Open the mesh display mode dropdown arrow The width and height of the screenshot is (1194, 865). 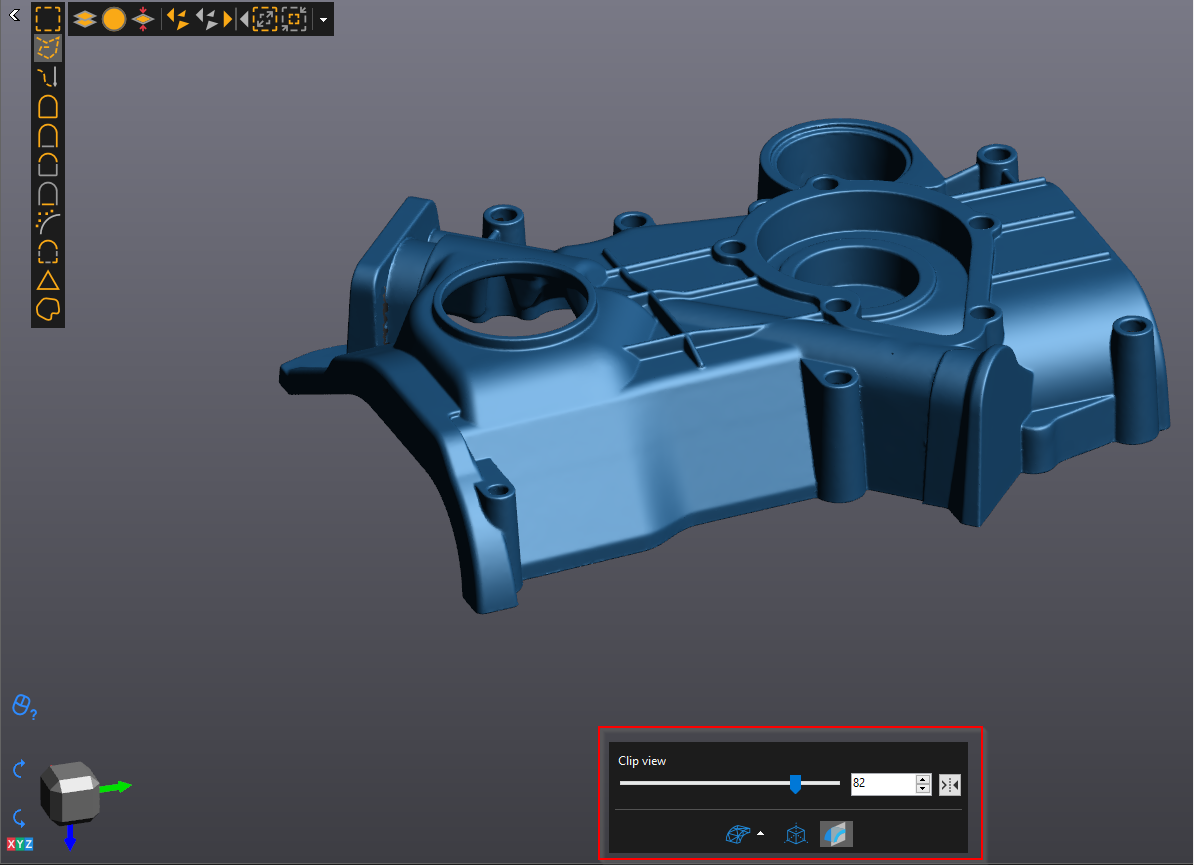pyautogui.click(x=760, y=833)
